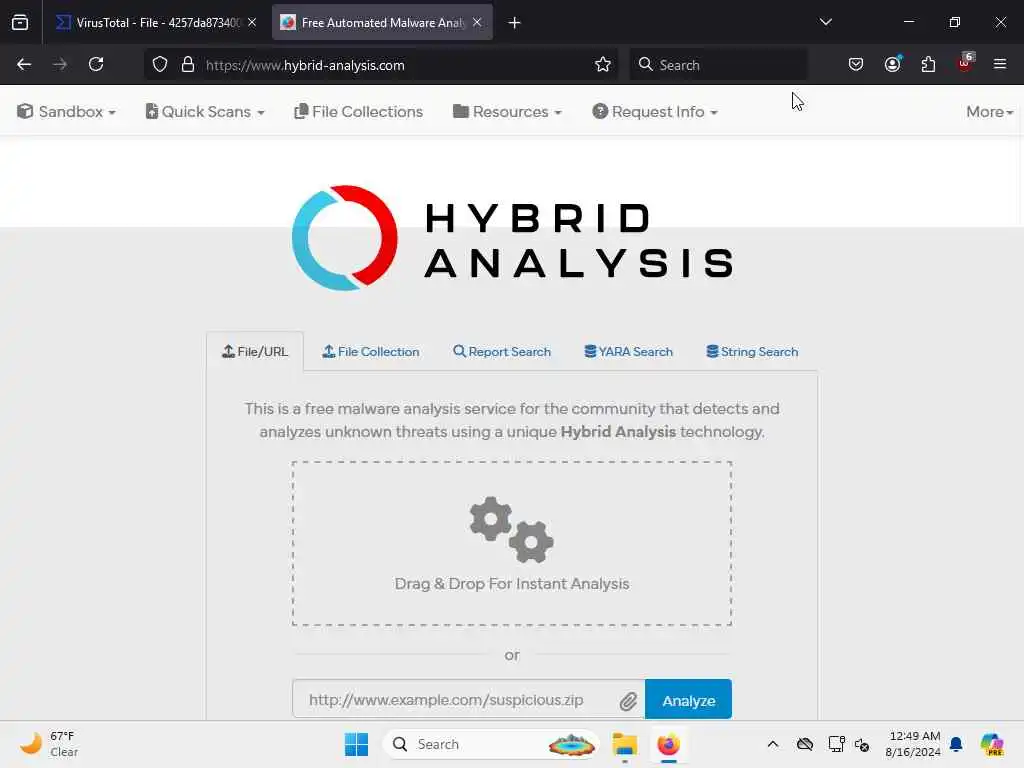Open File Explorer from taskbar
The image size is (1024, 768).
[x=624, y=744]
